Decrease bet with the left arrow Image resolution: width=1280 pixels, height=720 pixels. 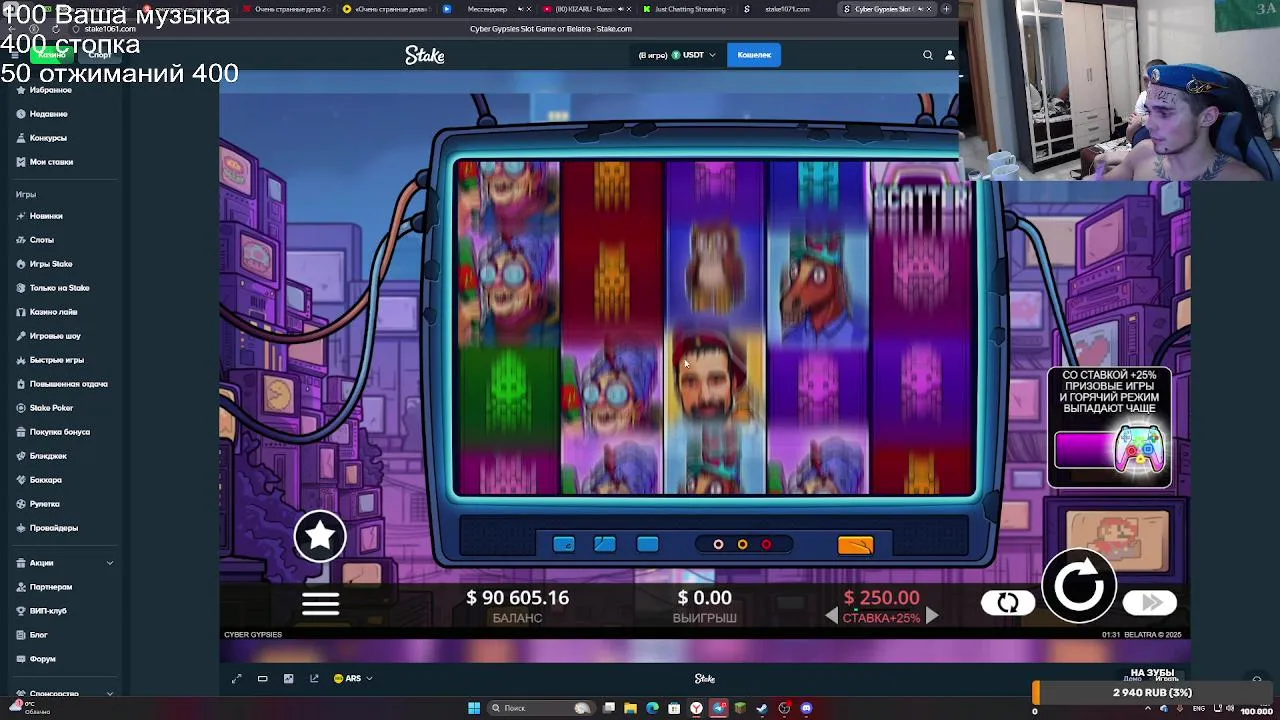coord(832,617)
